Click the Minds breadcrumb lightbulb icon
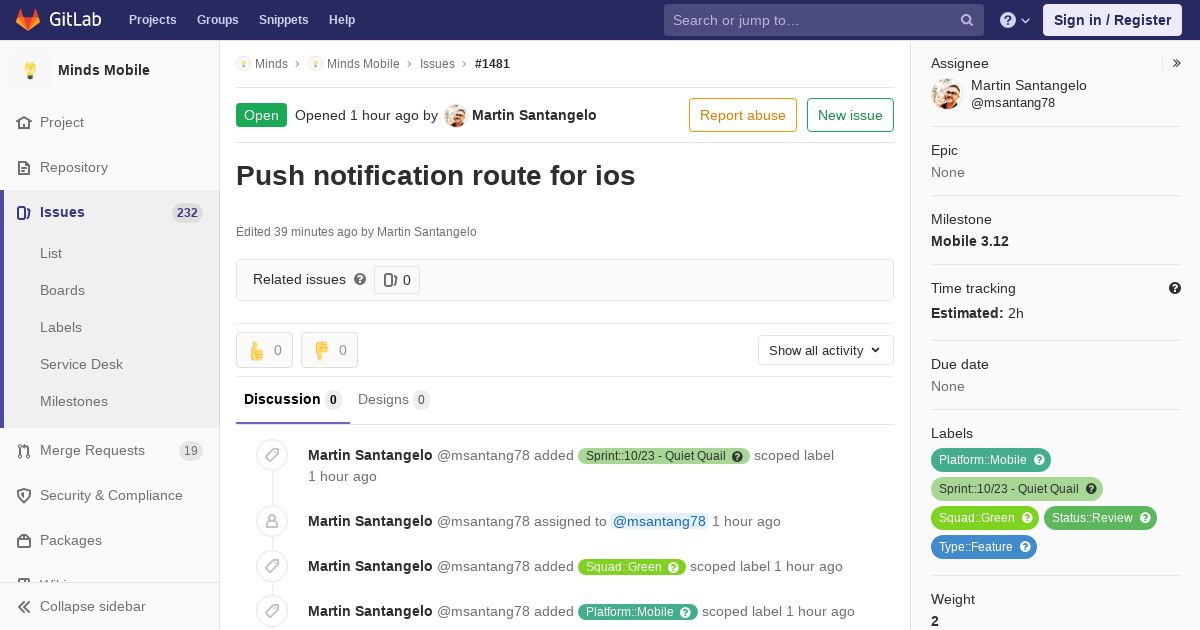This screenshot has height=630, width=1200. (243, 63)
